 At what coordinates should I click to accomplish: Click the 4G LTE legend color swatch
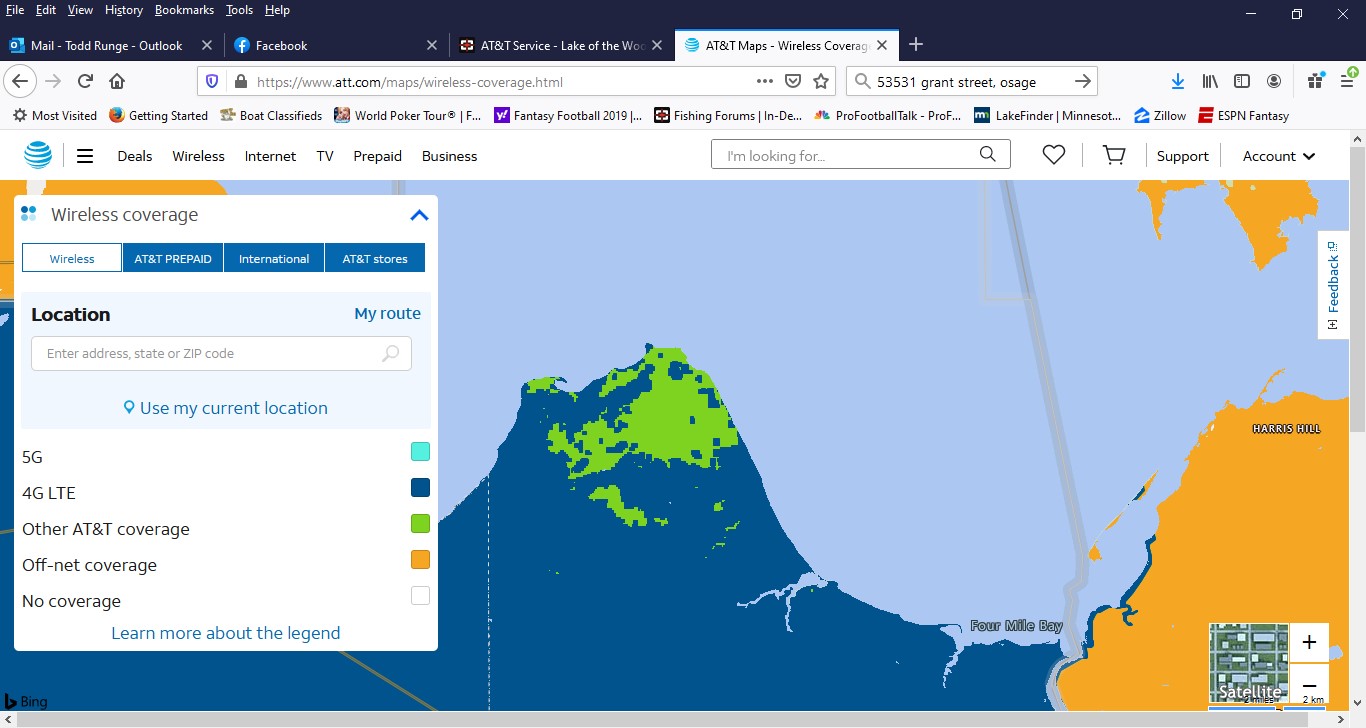420,488
